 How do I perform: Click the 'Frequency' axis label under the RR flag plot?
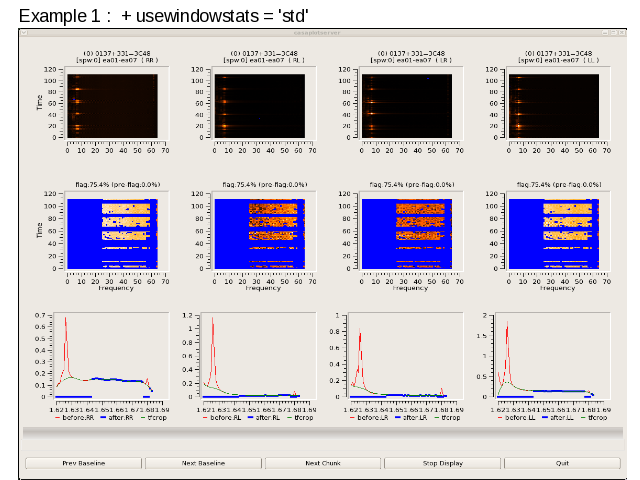click(116, 288)
